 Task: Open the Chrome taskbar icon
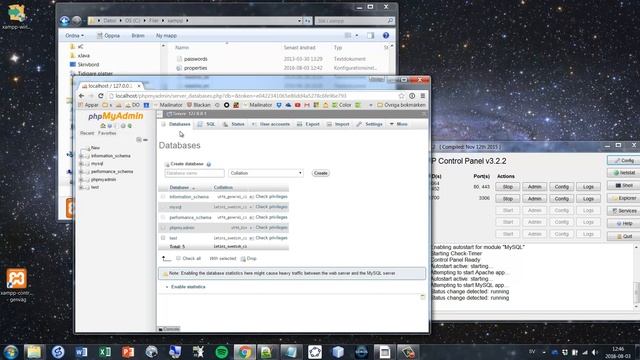[244, 352]
